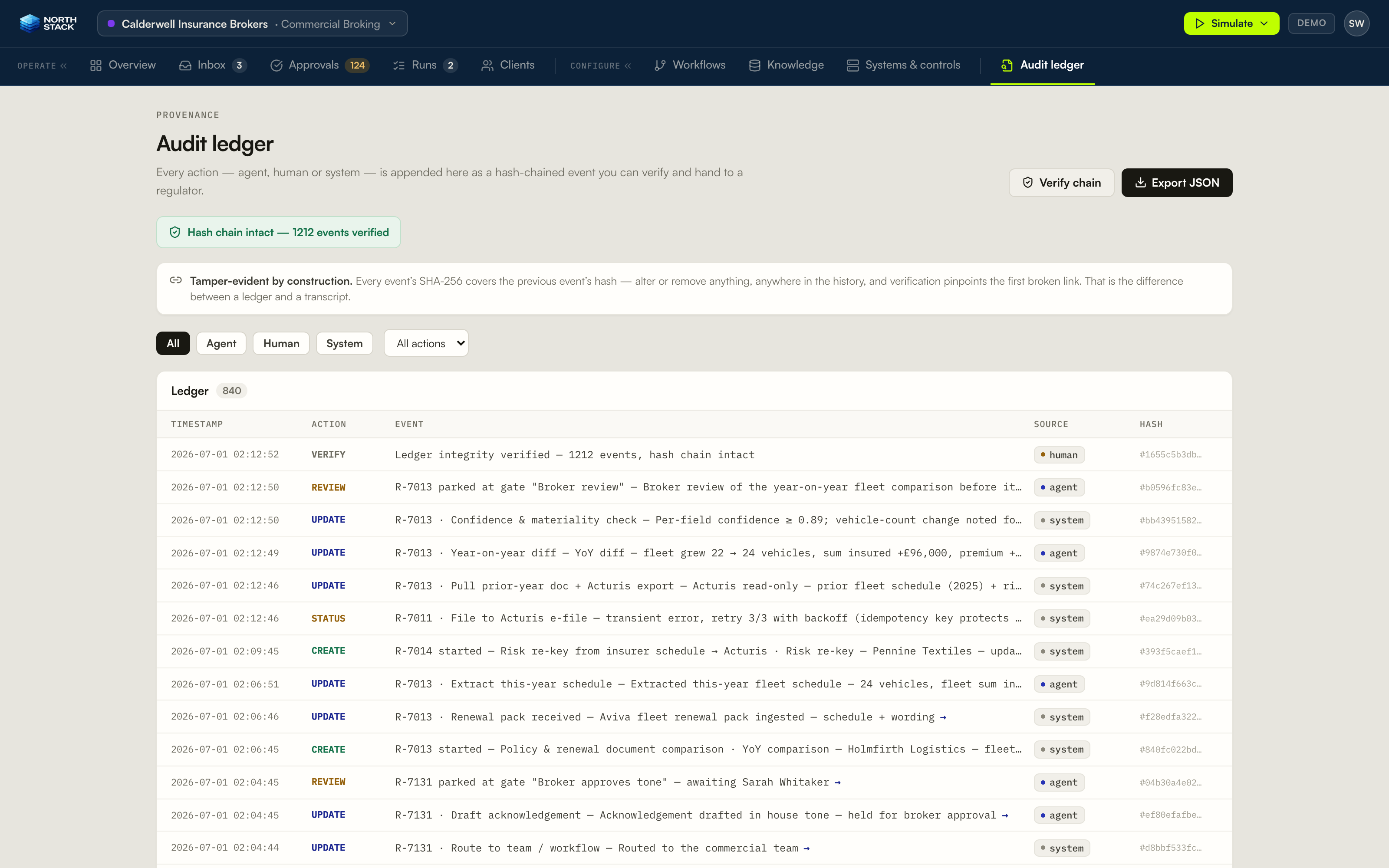This screenshot has width=1389, height=868.
Task: Click the Inbox tray icon
Action: tap(185, 66)
